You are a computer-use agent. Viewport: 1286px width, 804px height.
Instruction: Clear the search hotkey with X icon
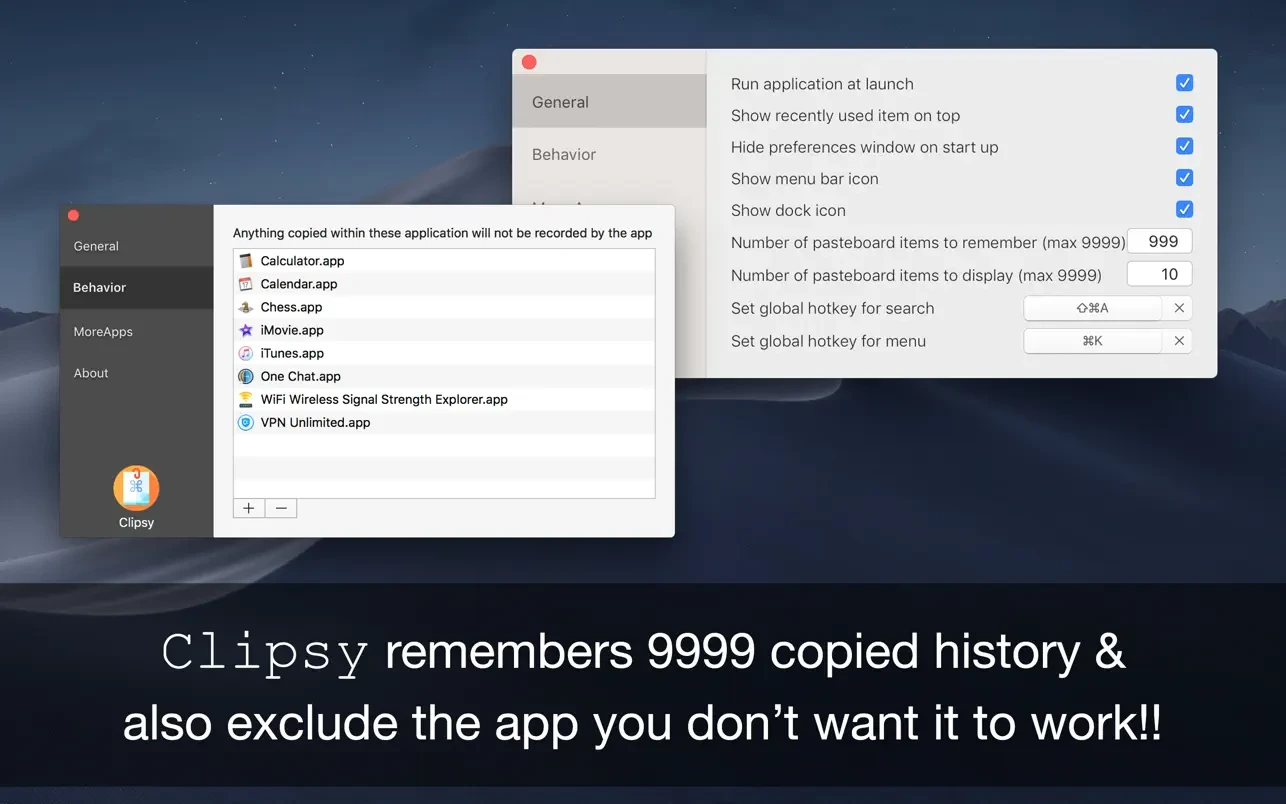1179,309
